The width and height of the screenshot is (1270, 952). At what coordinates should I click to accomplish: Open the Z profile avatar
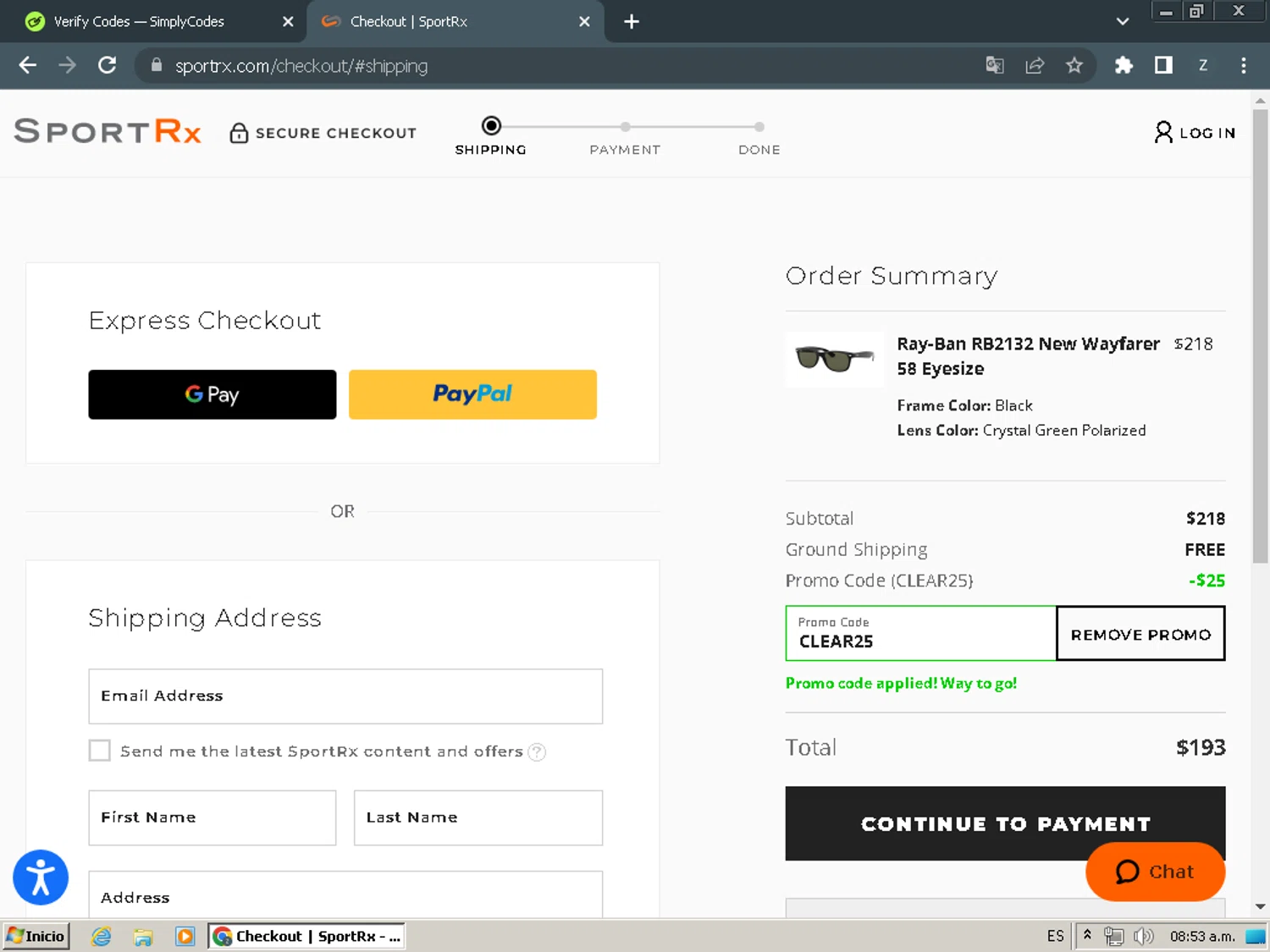1203,65
